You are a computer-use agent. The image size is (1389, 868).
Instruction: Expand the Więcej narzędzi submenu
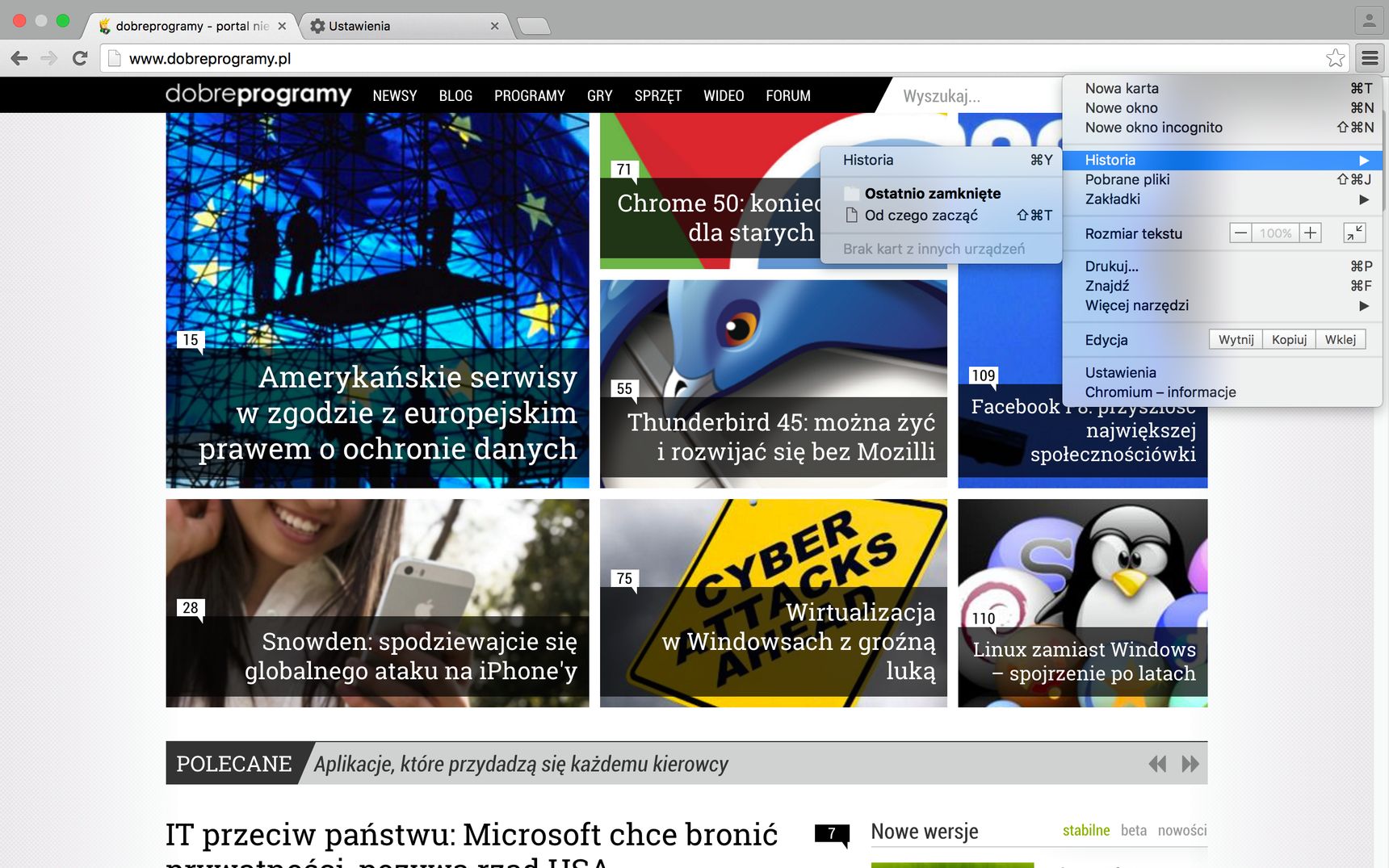tap(1223, 305)
